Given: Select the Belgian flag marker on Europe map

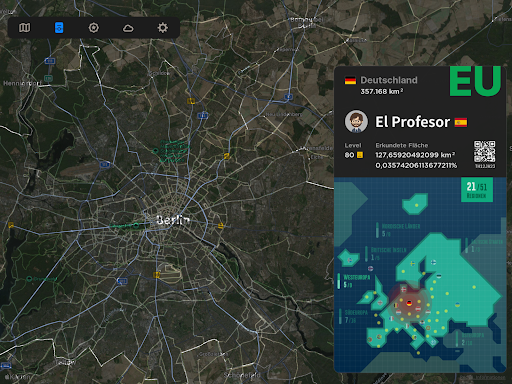Looking at the screenshot, I should point(396,305).
